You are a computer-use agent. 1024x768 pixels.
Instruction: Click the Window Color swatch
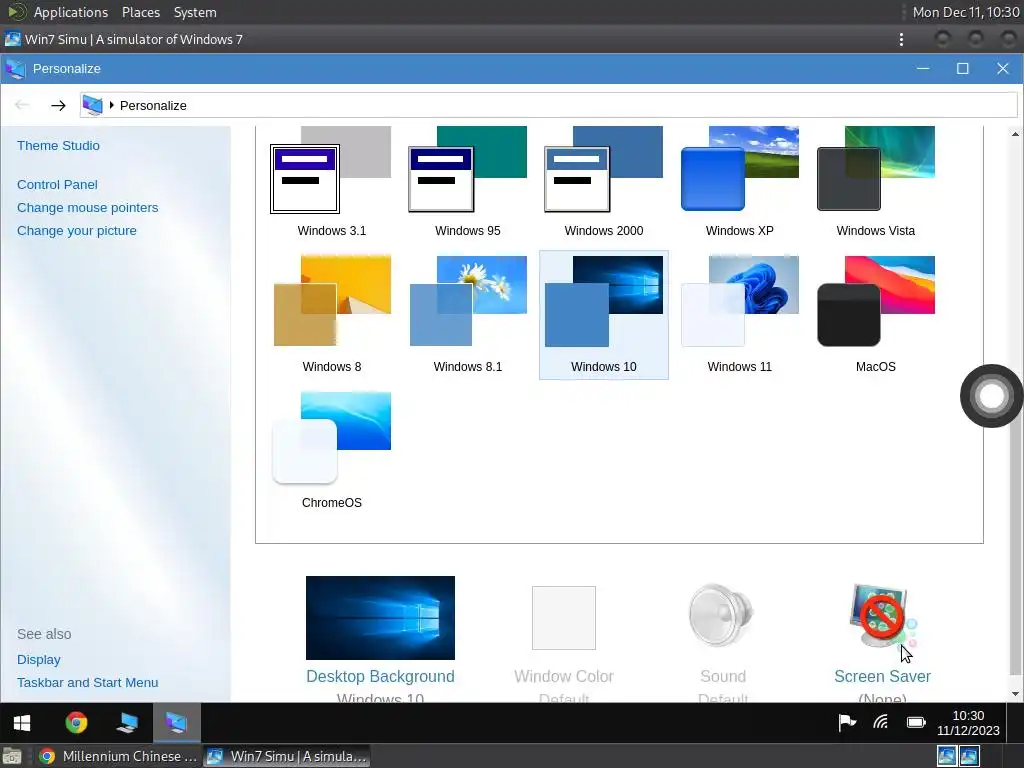tap(564, 618)
